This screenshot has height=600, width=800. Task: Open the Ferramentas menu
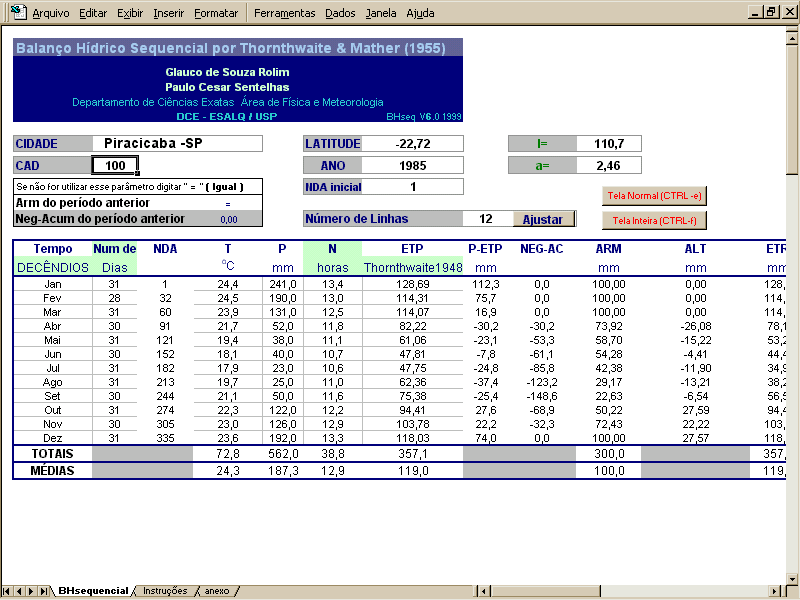[285, 13]
